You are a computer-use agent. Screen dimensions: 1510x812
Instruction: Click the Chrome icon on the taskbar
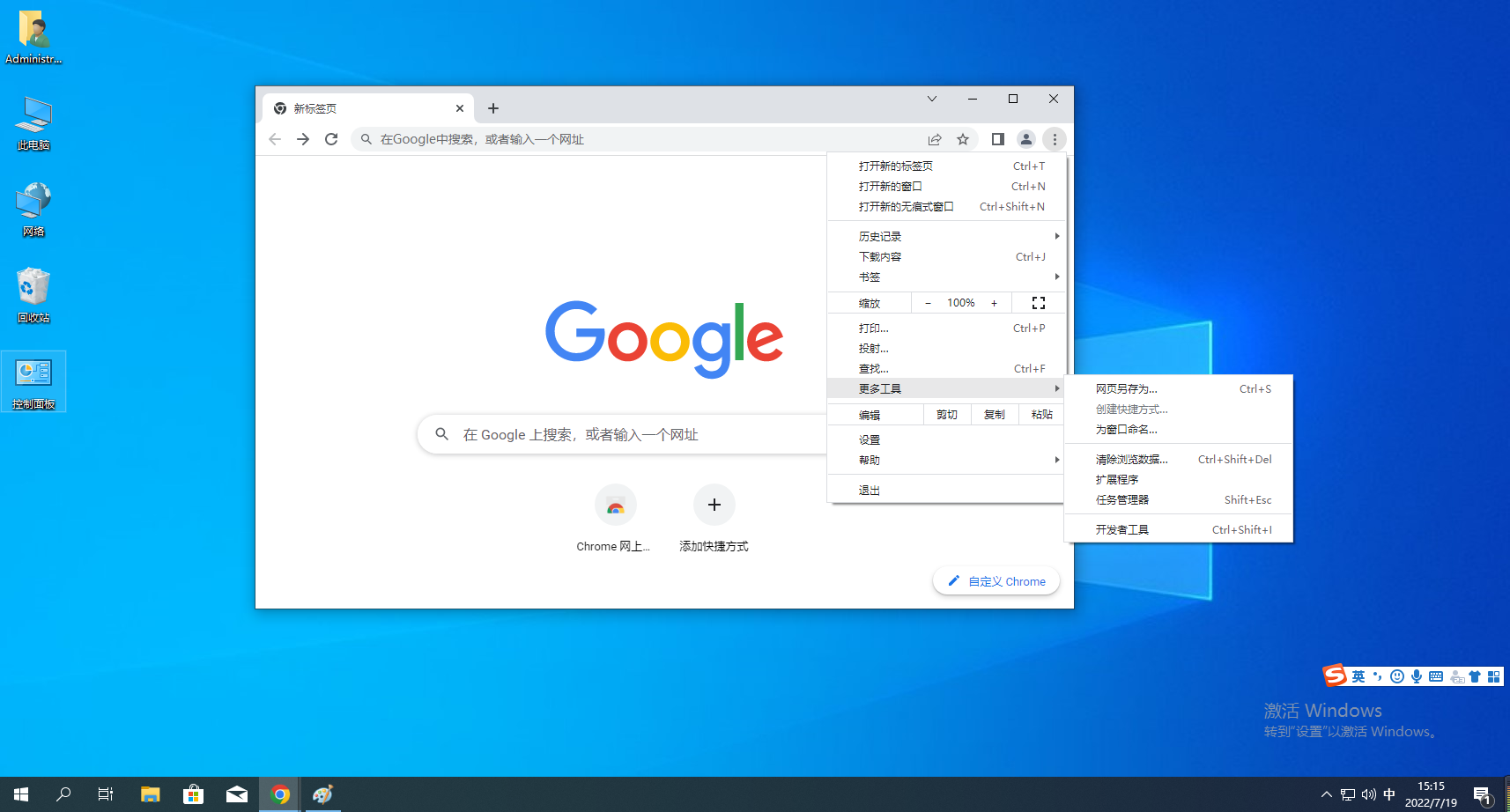pos(280,794)
